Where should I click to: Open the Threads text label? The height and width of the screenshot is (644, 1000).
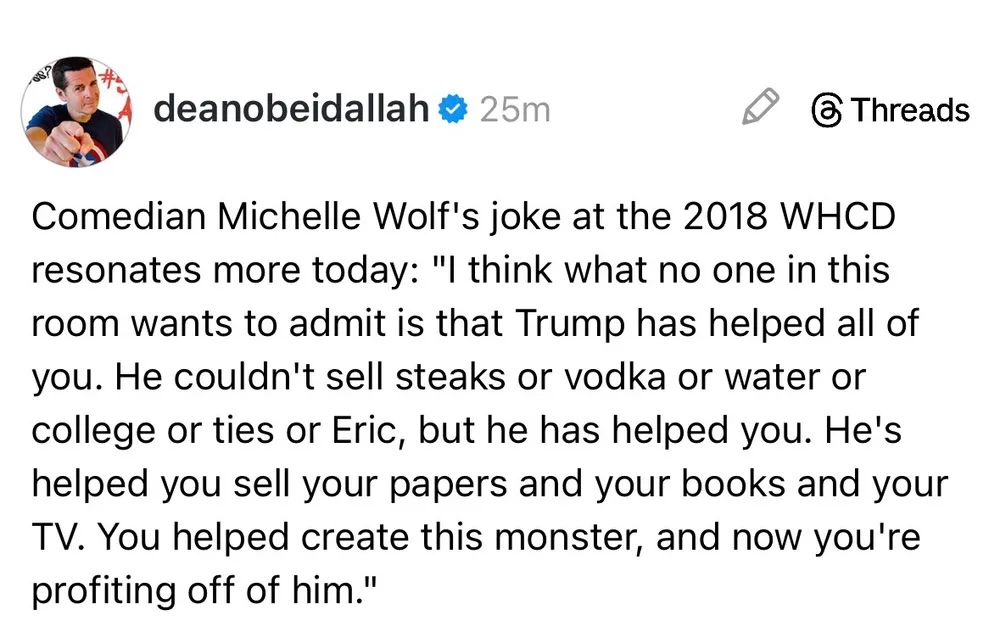(909, 109)
